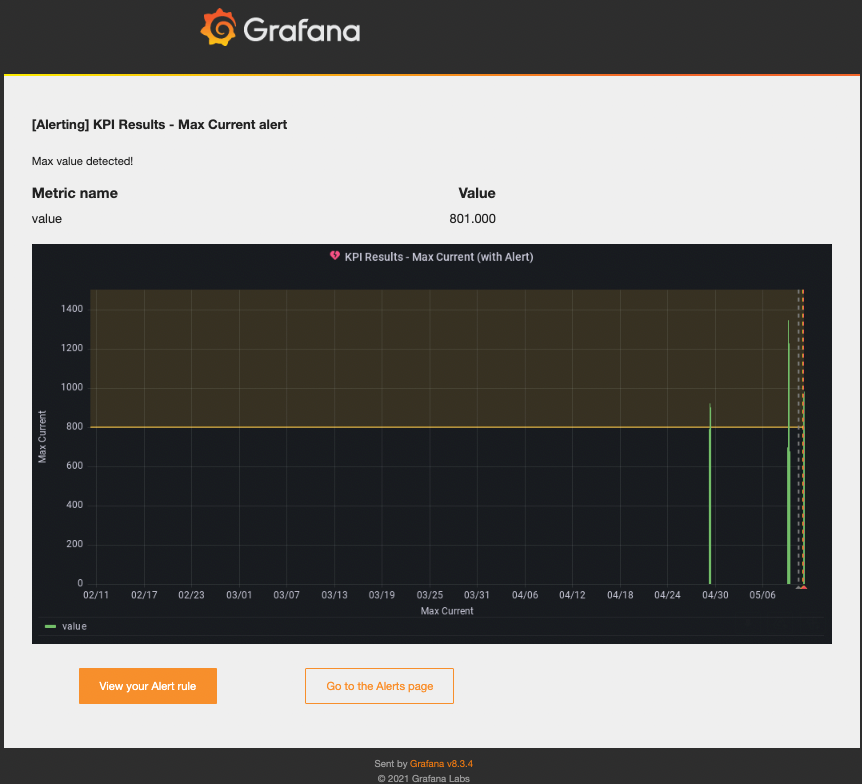Click the Max Current axis label
The width and height of the screenshot is (862, 784).
(43, 434)
